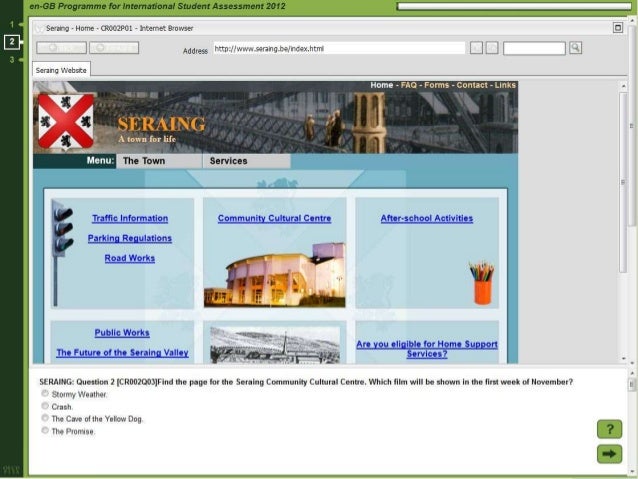Image resolution: width=638 pixels, height=479 pixels.
Task: Click the browser window maximize icon
Action: [617, 28]
